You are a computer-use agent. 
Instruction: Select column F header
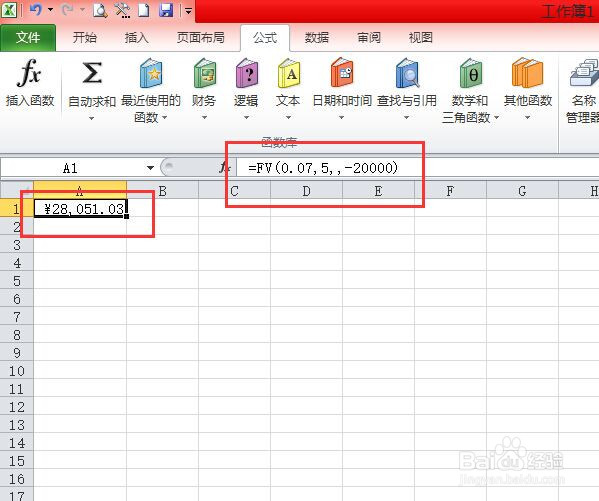450,190
